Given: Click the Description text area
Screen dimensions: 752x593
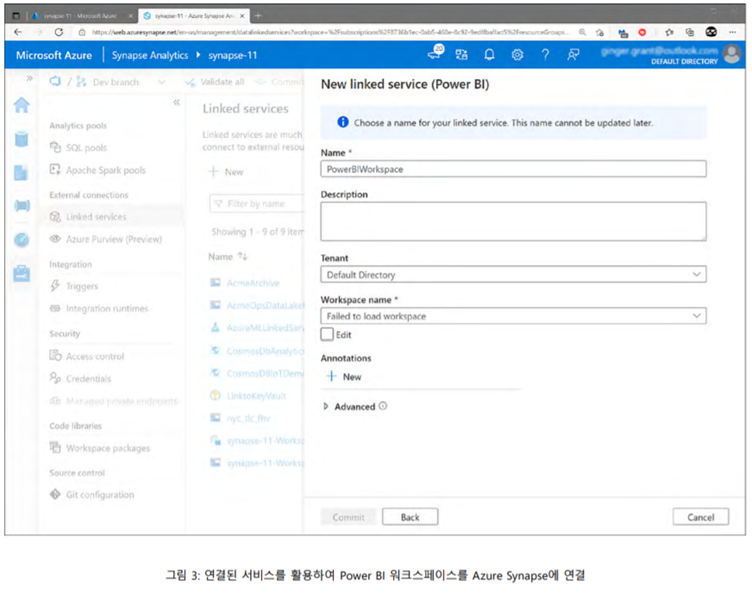Looking at the screenshot, I should tap(513, 221).
